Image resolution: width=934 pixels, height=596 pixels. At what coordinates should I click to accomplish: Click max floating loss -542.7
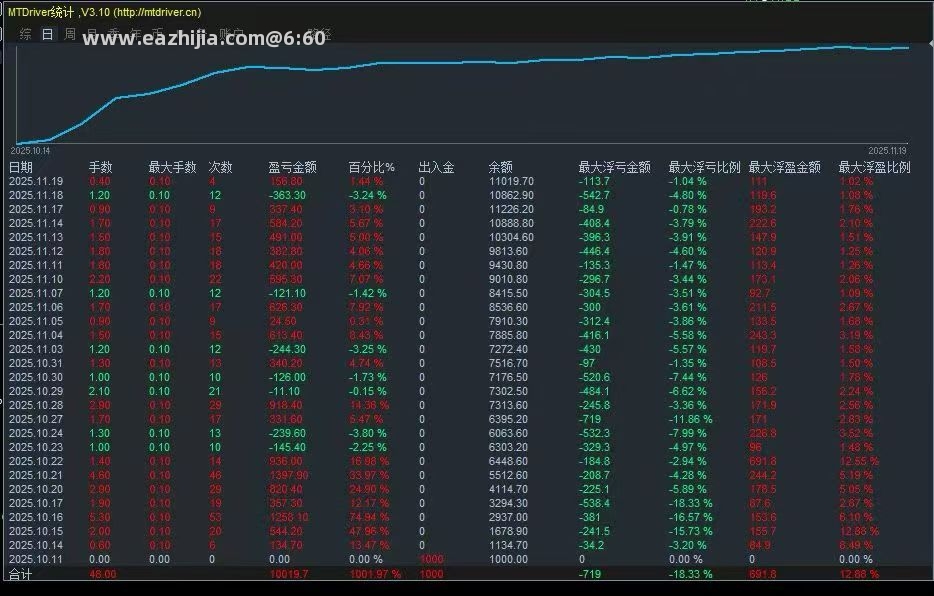tap(594, 195)
